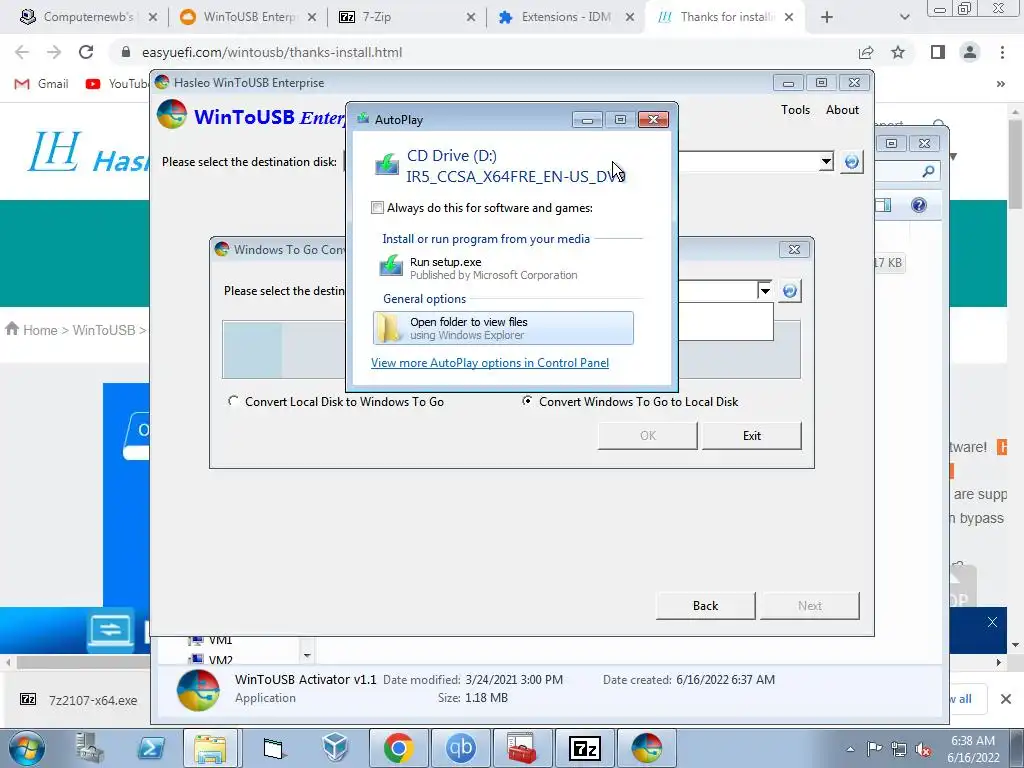Select VM2 in Explorer tree
Viewport: 1024px width, 768px height.
click(x=220, y=660)
